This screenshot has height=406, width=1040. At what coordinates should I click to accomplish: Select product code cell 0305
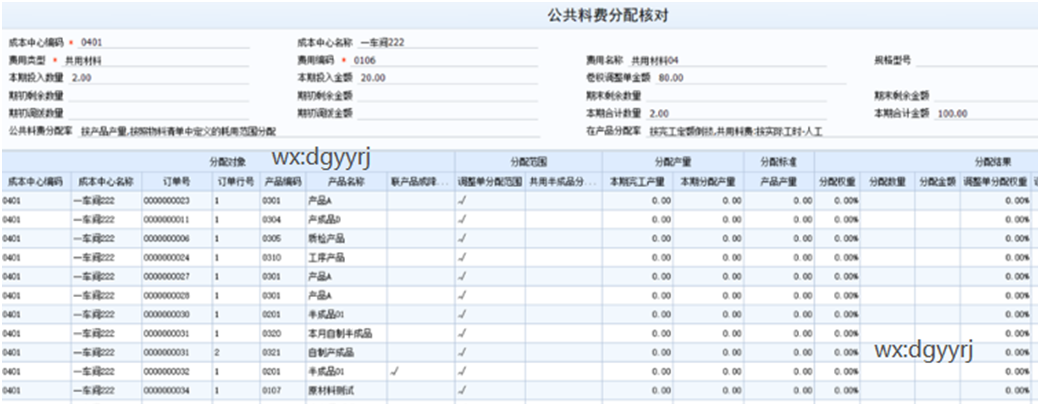[283, 238]
